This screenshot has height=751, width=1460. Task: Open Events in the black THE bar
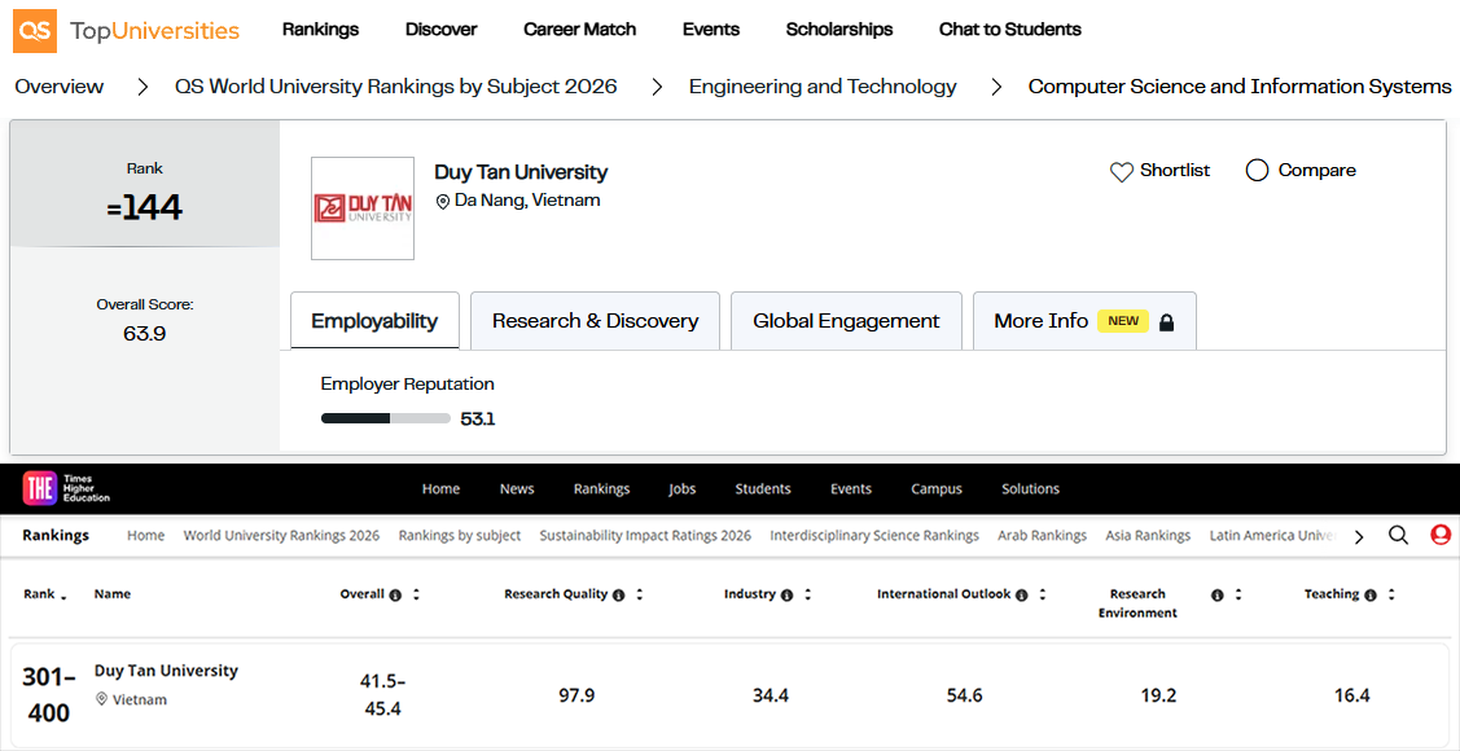851,489
